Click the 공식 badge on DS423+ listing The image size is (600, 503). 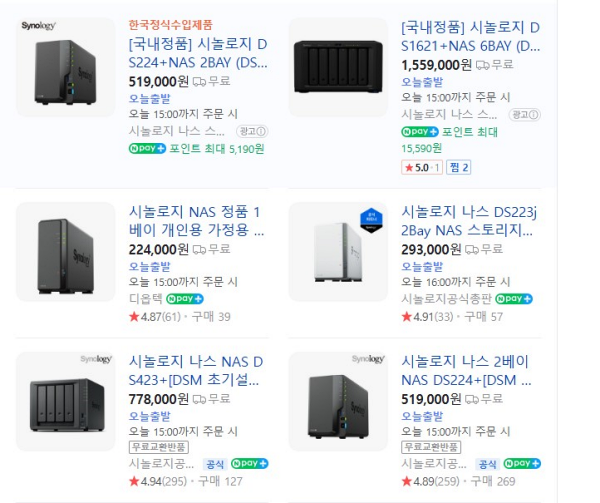pos(215,464)
